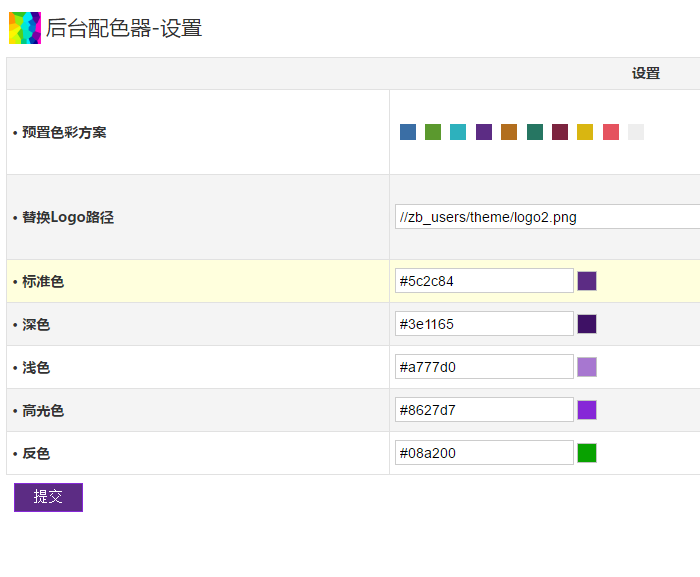This screenshot has height=577, width=700.
Task: Select the blue preset color scheme
Action: (x=408, y=132)
